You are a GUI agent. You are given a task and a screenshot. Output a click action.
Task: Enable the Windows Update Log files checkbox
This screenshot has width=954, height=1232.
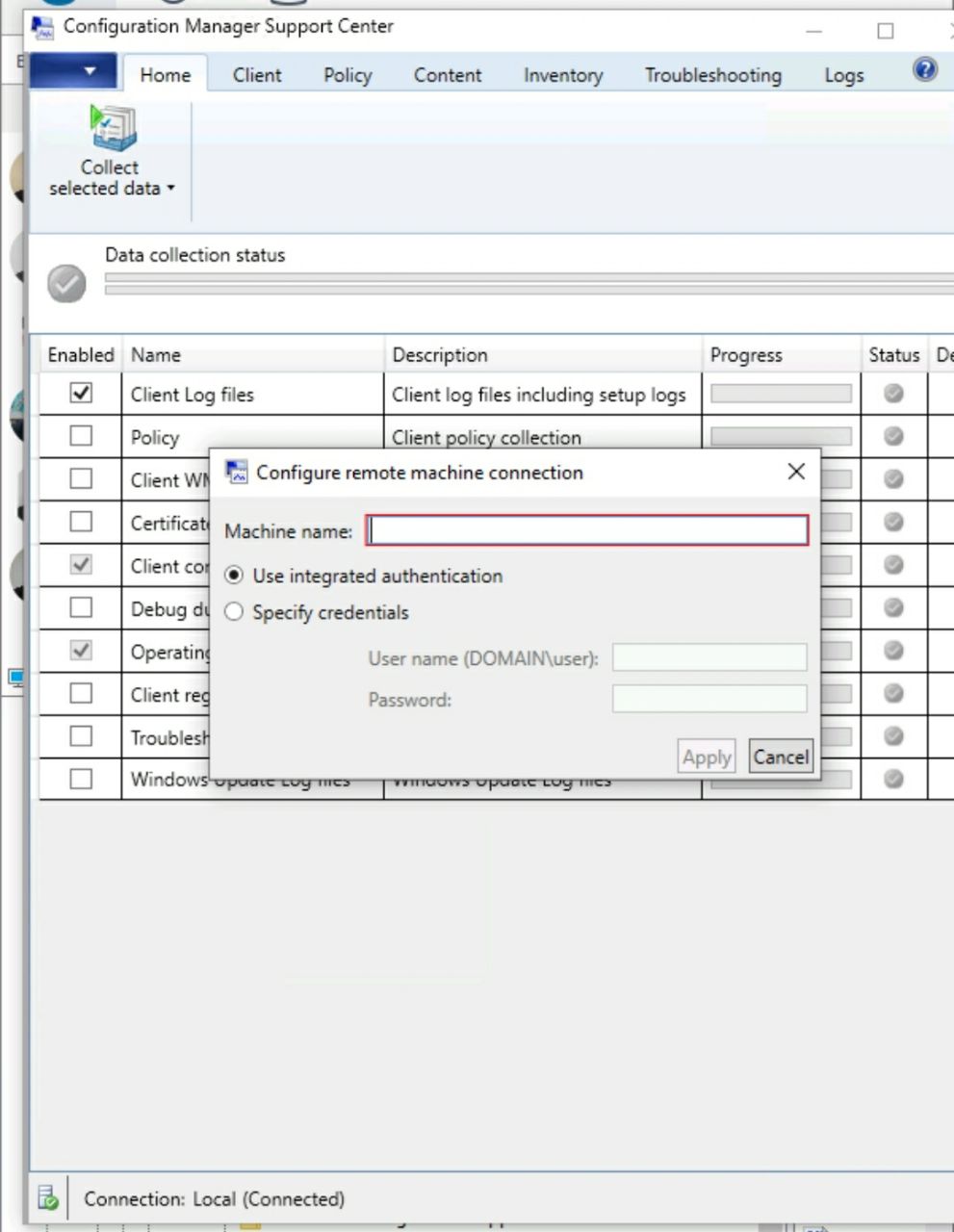click(x=81, y=779)
